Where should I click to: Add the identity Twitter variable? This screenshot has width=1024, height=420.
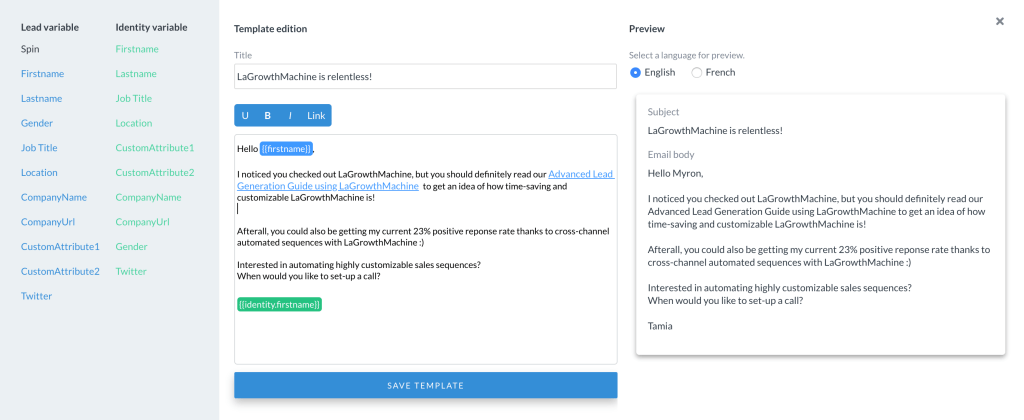(131, 271)
